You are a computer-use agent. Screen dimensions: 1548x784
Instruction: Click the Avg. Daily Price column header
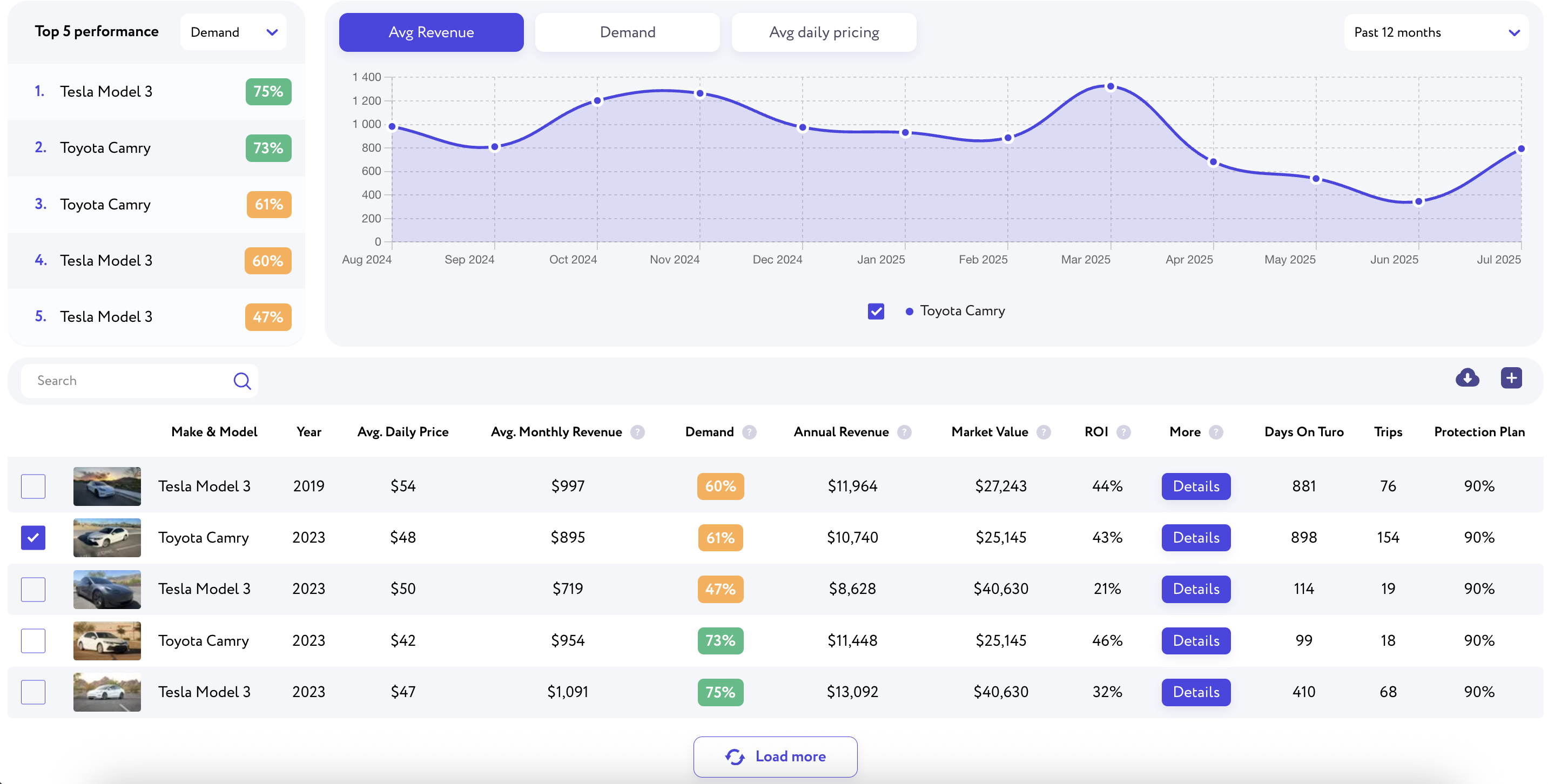click(x=402, y=432)
